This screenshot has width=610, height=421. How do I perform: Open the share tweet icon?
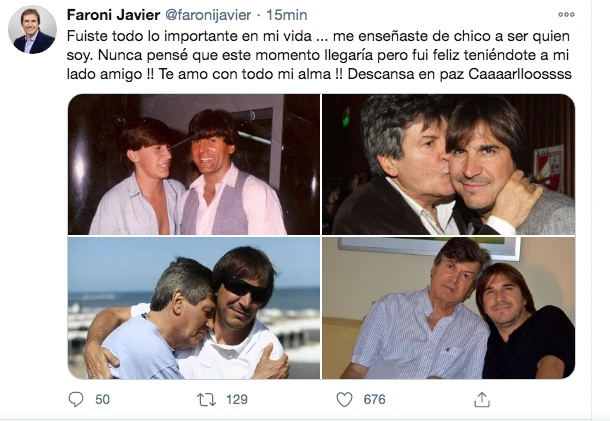[482, 399]
